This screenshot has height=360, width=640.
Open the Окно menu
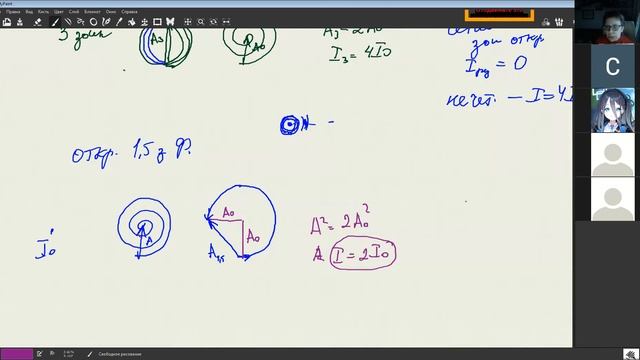click(111, 12)
